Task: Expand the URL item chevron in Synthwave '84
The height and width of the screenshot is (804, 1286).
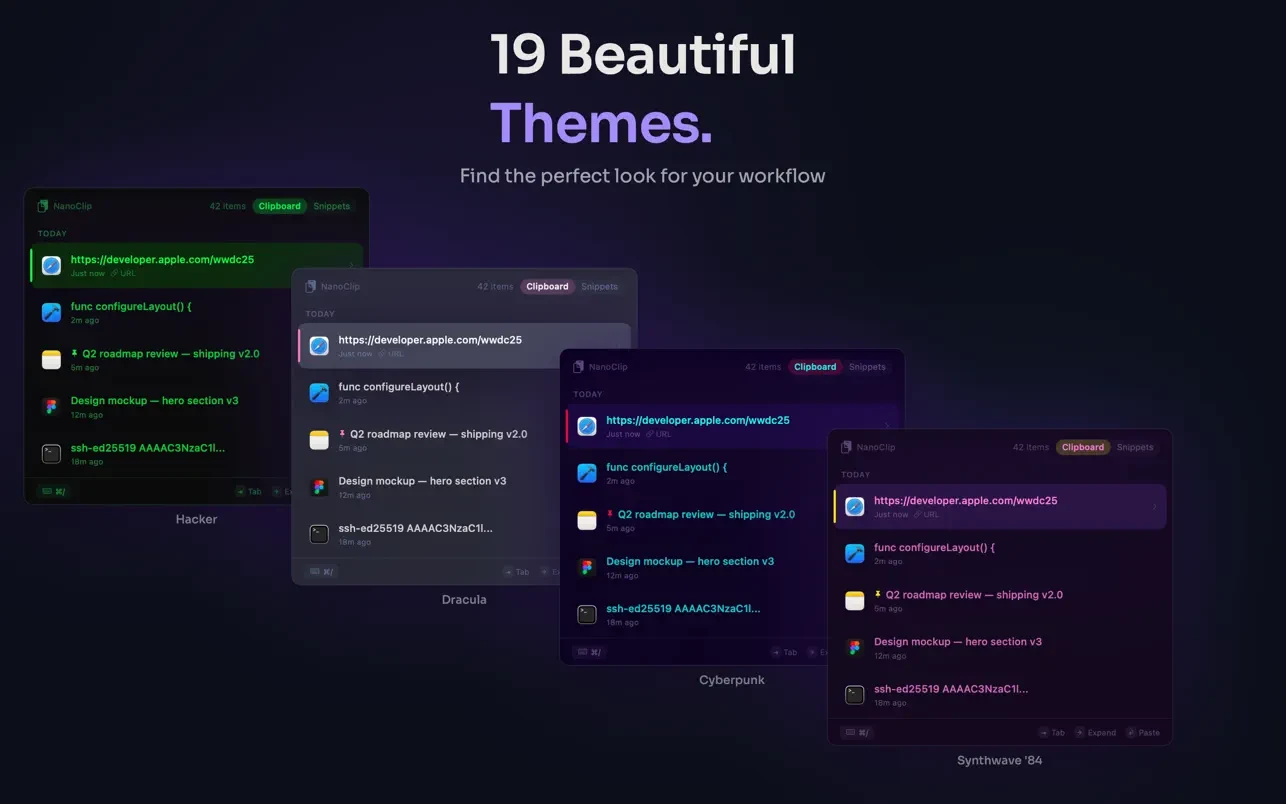Action: [1154, 507]
